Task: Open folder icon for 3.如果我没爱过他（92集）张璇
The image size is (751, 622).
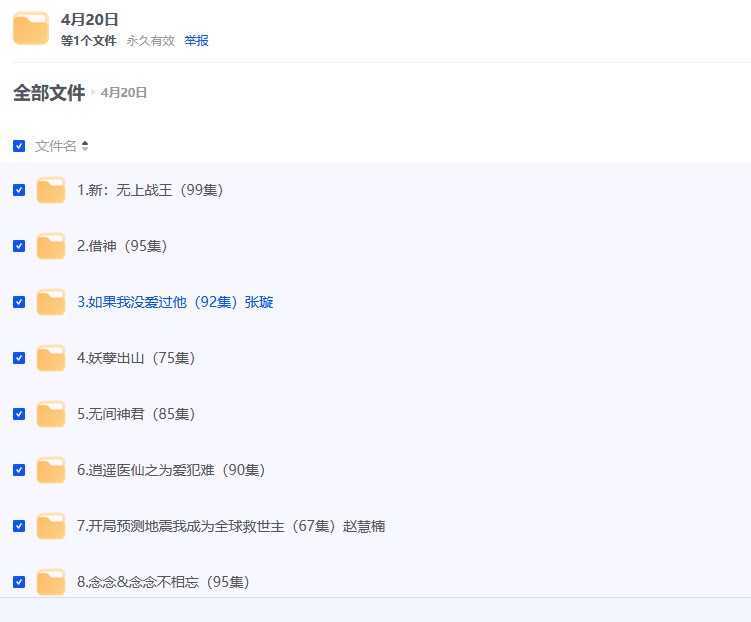Action: pos(51,302)
